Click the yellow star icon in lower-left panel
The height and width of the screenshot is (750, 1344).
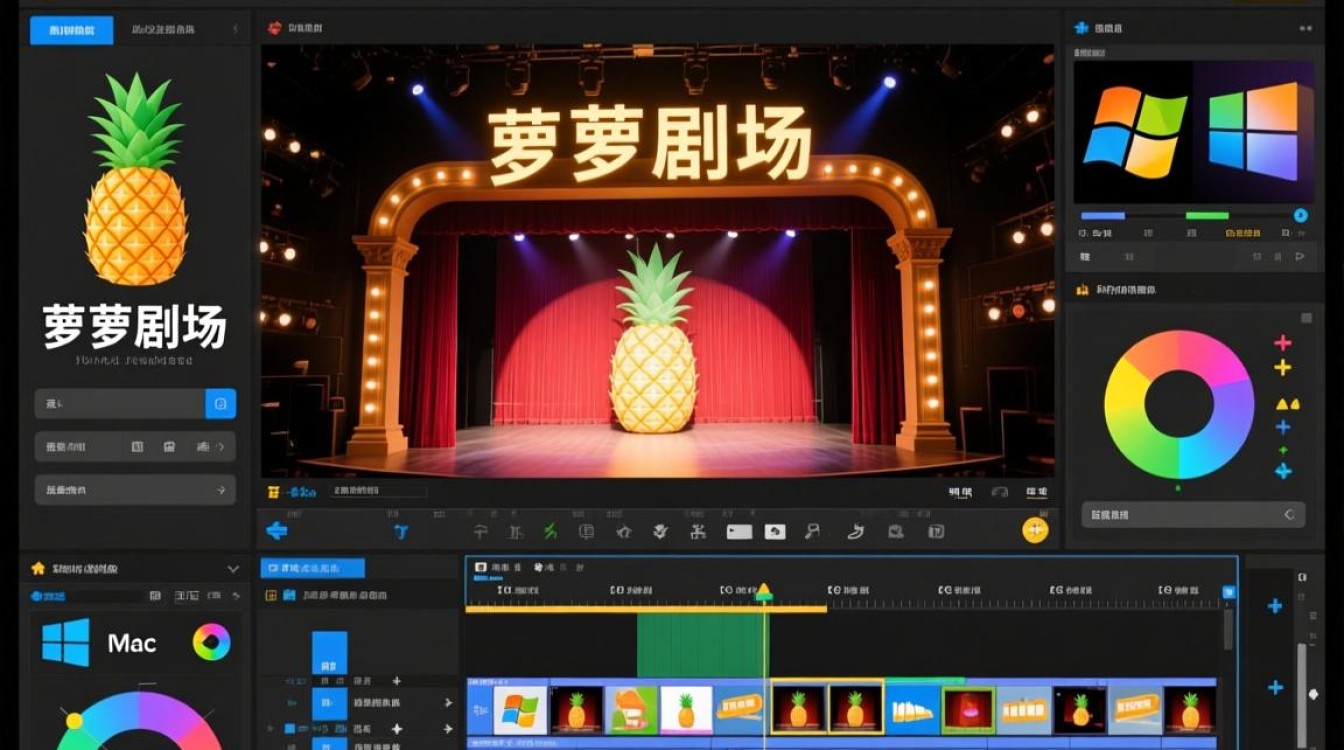click(38, 568)
